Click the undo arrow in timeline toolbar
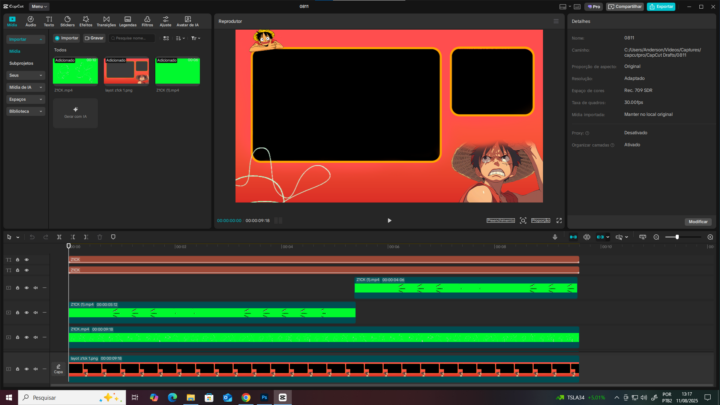The image size is (720, 405). pos(32,237)
